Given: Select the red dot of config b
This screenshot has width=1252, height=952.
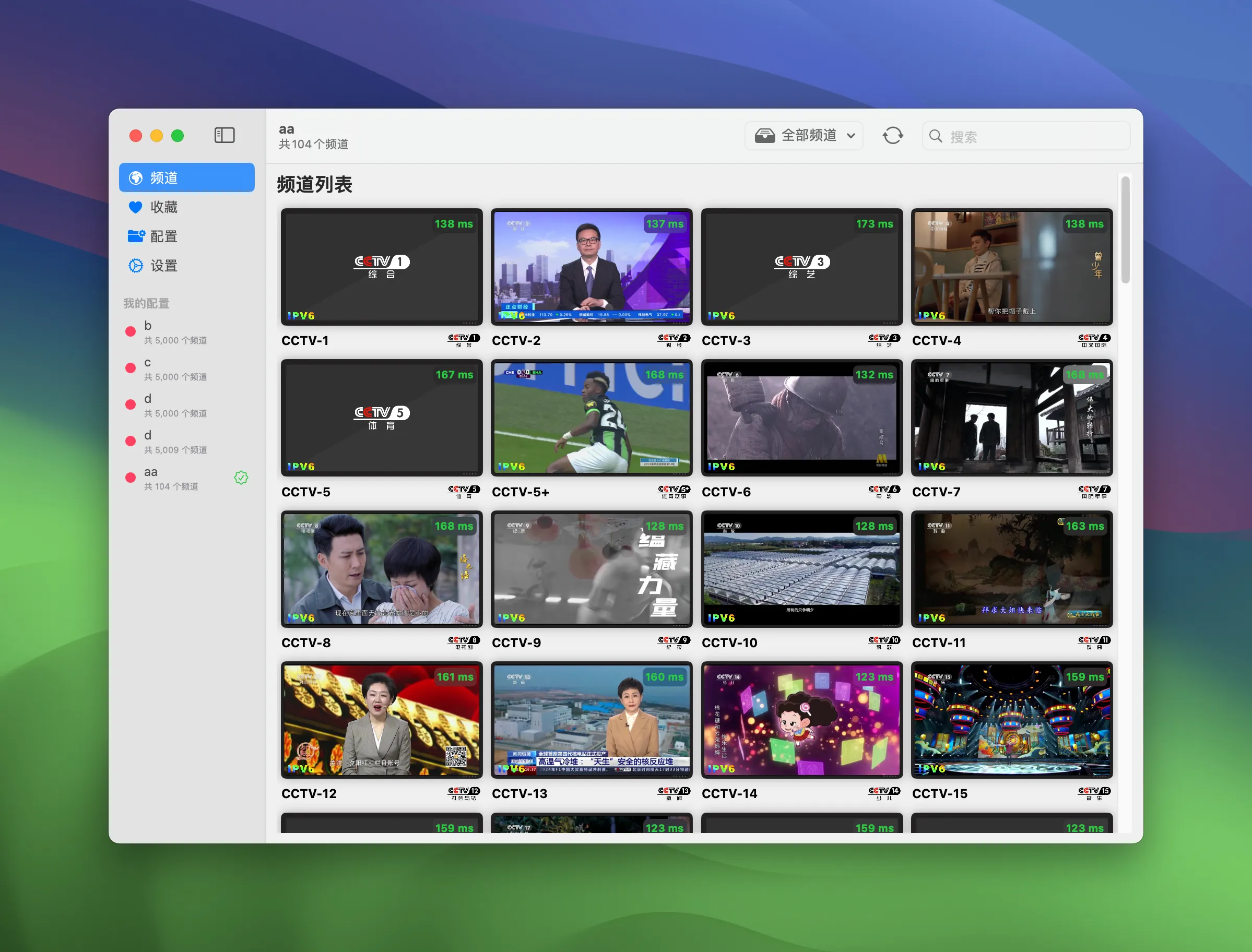Looking at the screenshot, I should pyautogui.click(x=131, y=331).
